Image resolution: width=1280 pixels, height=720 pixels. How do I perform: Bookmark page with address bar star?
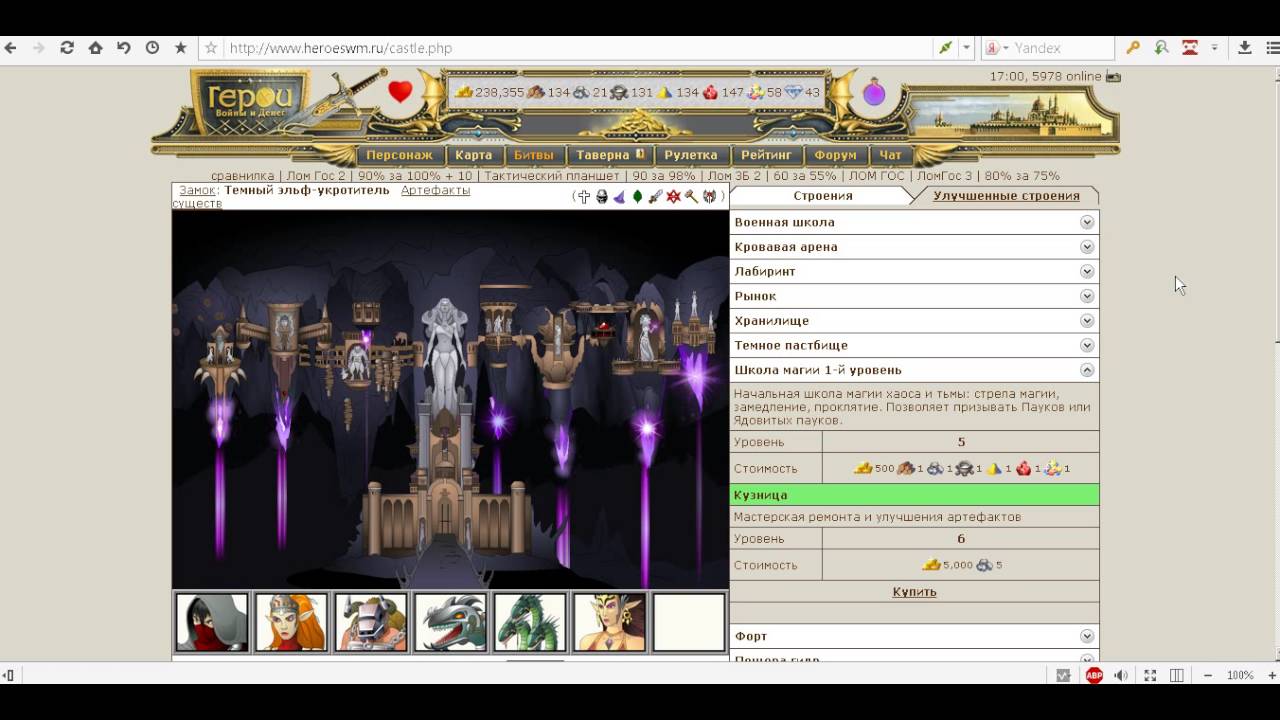(211, 48)
